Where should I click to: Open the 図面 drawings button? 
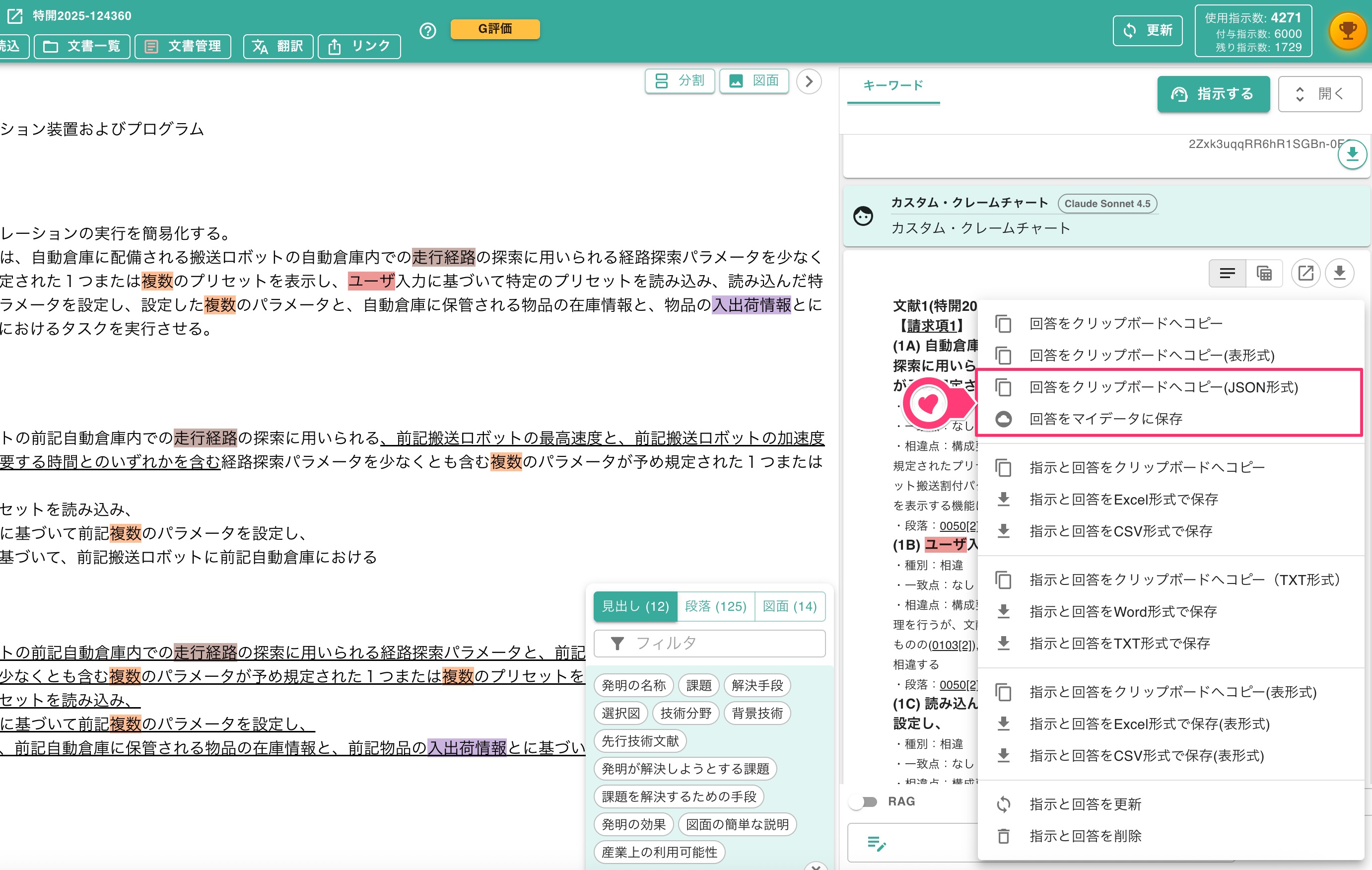754,81
